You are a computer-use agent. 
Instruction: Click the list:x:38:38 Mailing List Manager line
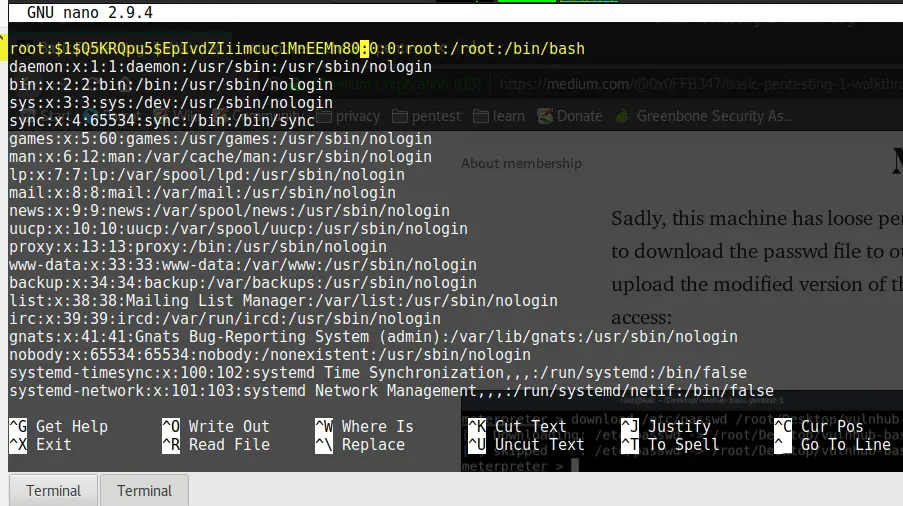[x=283, y=300]
